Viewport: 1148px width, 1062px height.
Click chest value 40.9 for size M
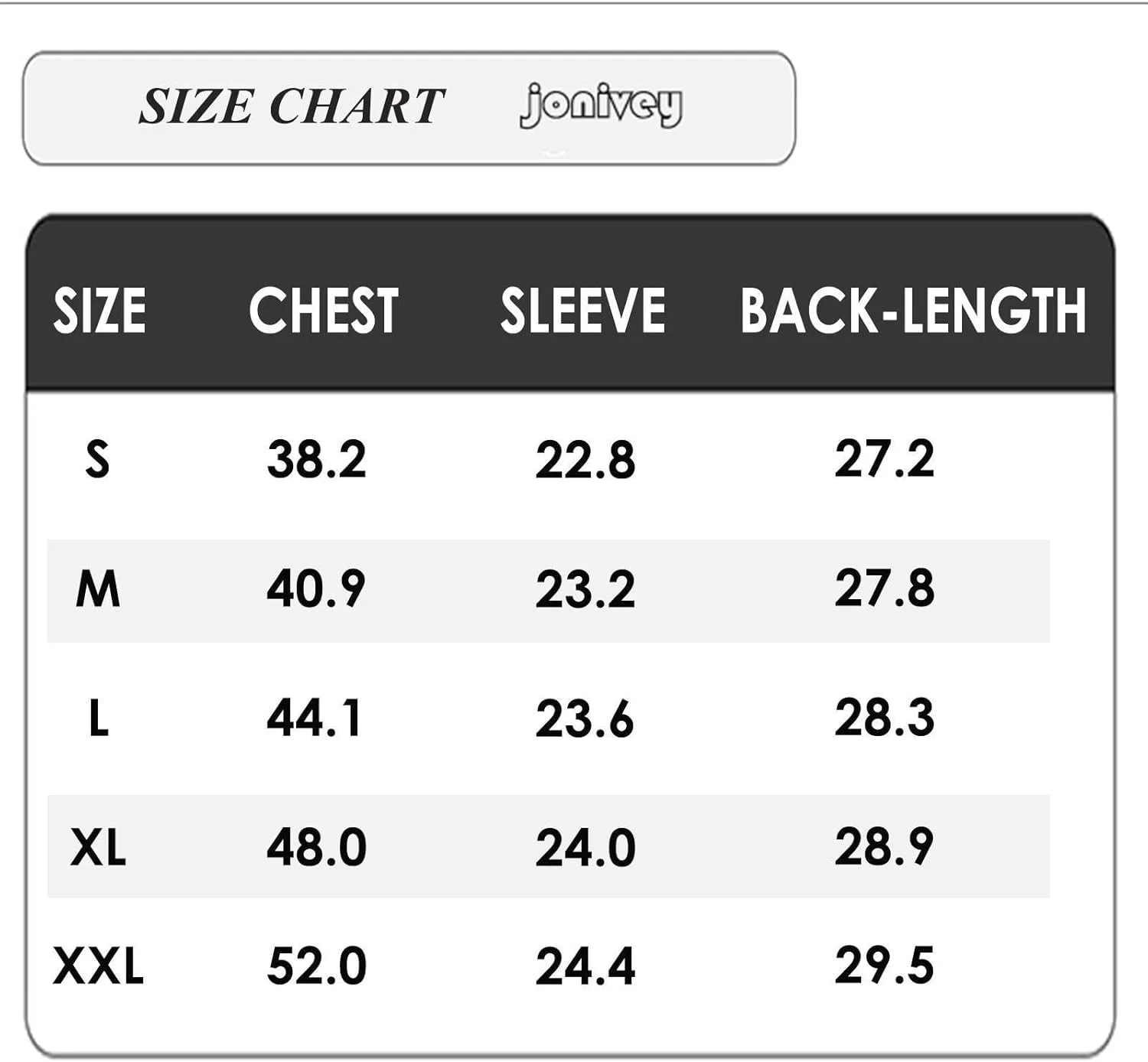point(316,589)
